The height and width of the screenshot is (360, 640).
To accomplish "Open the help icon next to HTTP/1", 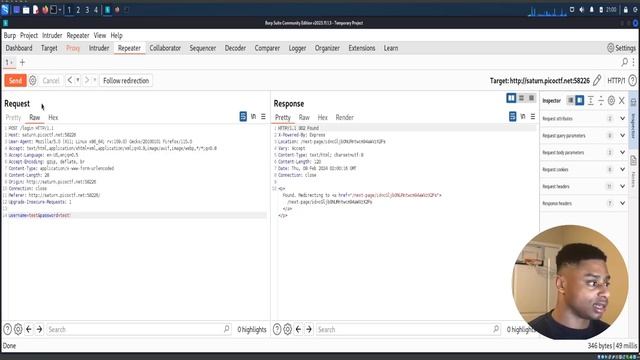I will click(632, 80).
